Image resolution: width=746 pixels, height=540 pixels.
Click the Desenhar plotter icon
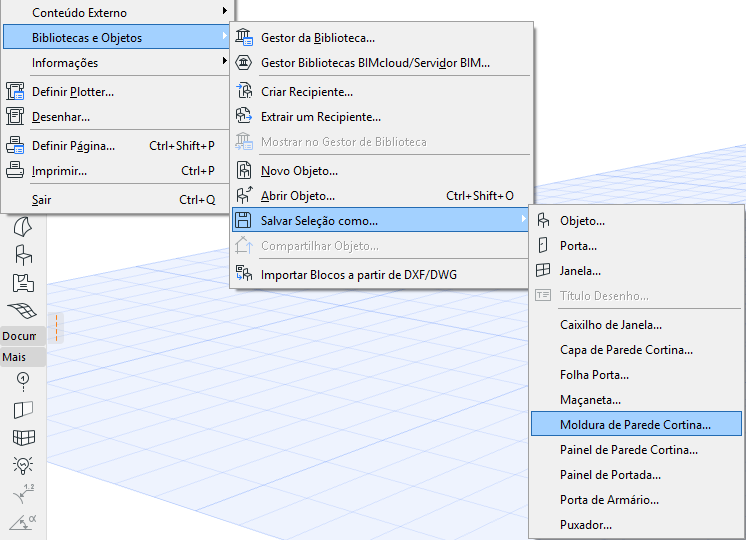pyautogui.click(x=15, y=116)
